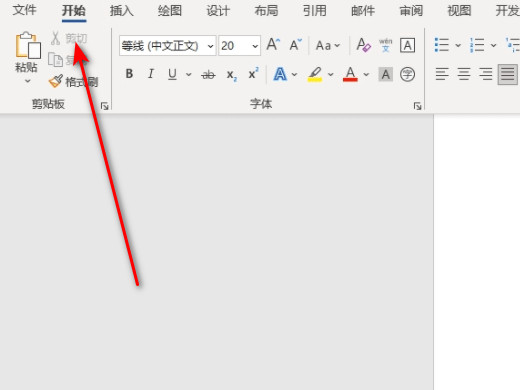520x390 pixels.
Task: Apply red font color
Action: 350,74
